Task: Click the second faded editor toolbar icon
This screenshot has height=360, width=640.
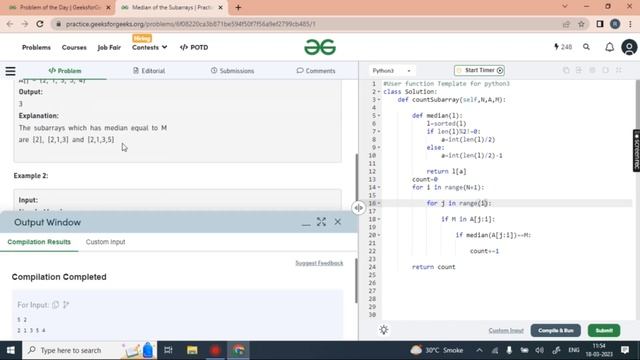Action: 579,71
